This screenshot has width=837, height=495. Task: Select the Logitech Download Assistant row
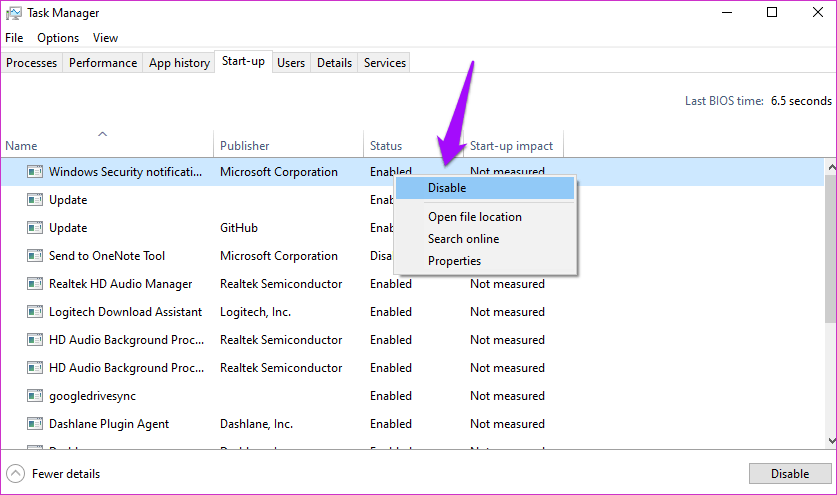(x=412, y=312)
